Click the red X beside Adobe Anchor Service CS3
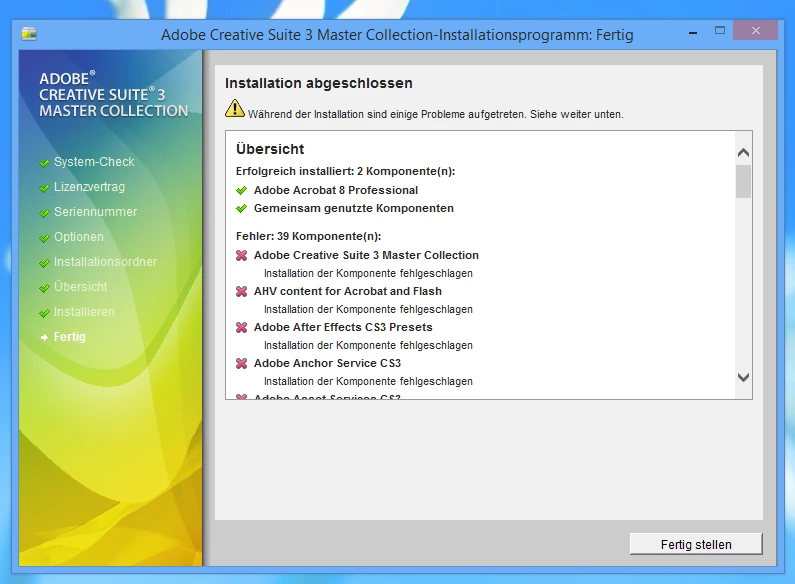This screenshot has height=584, width=795. point(241,363)
